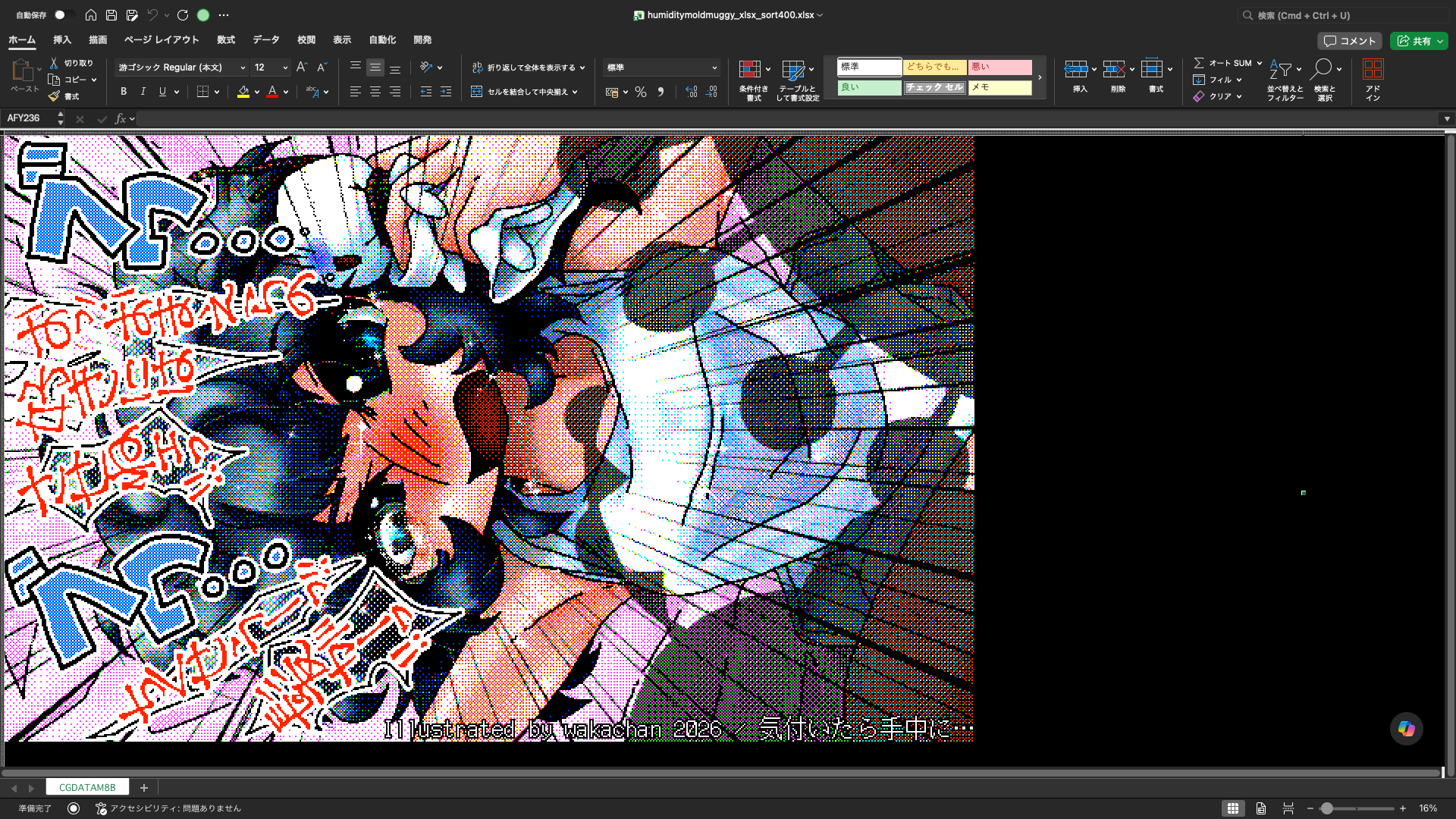Viewport: 1456px width, 819px height.
Task: Click the Increase Decimal icon
Action: (691, 92)
